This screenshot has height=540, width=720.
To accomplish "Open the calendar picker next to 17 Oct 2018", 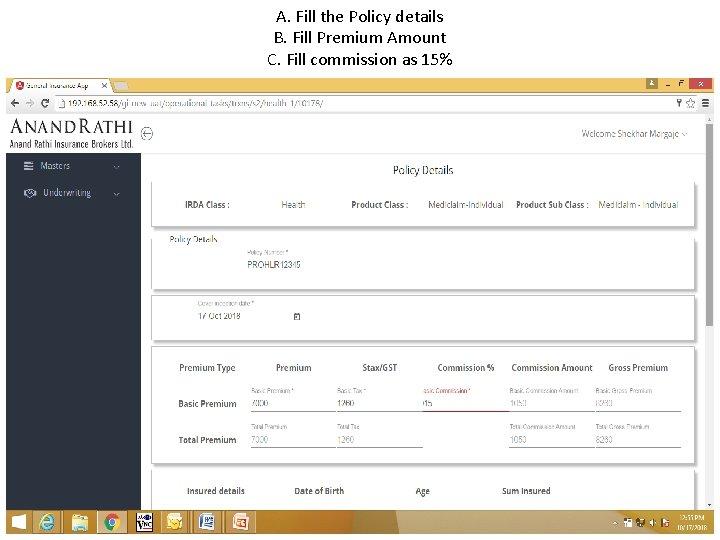I will coord(297,316).
